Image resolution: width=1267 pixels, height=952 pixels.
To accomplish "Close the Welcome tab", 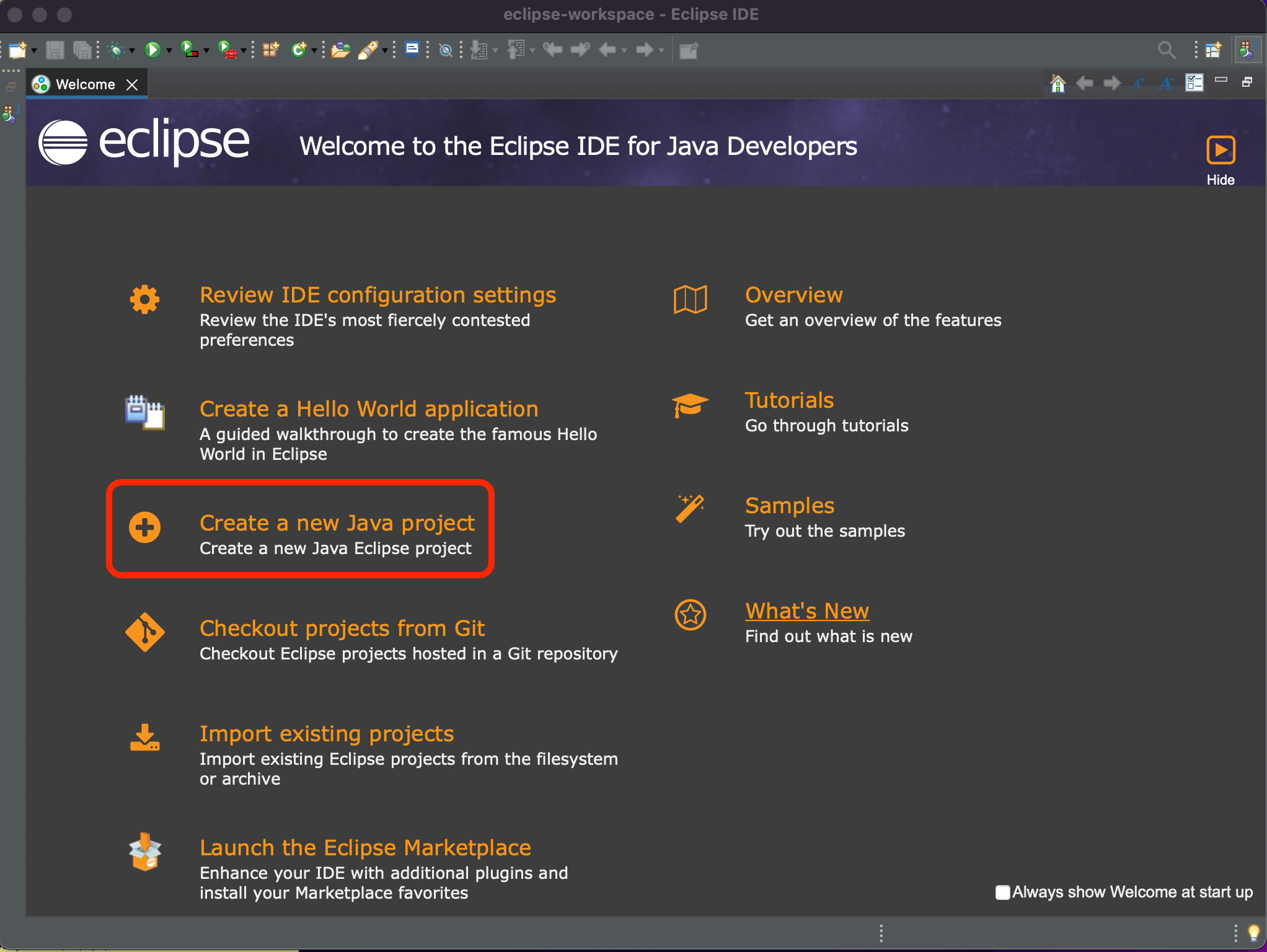I will (x=132, y=84).
